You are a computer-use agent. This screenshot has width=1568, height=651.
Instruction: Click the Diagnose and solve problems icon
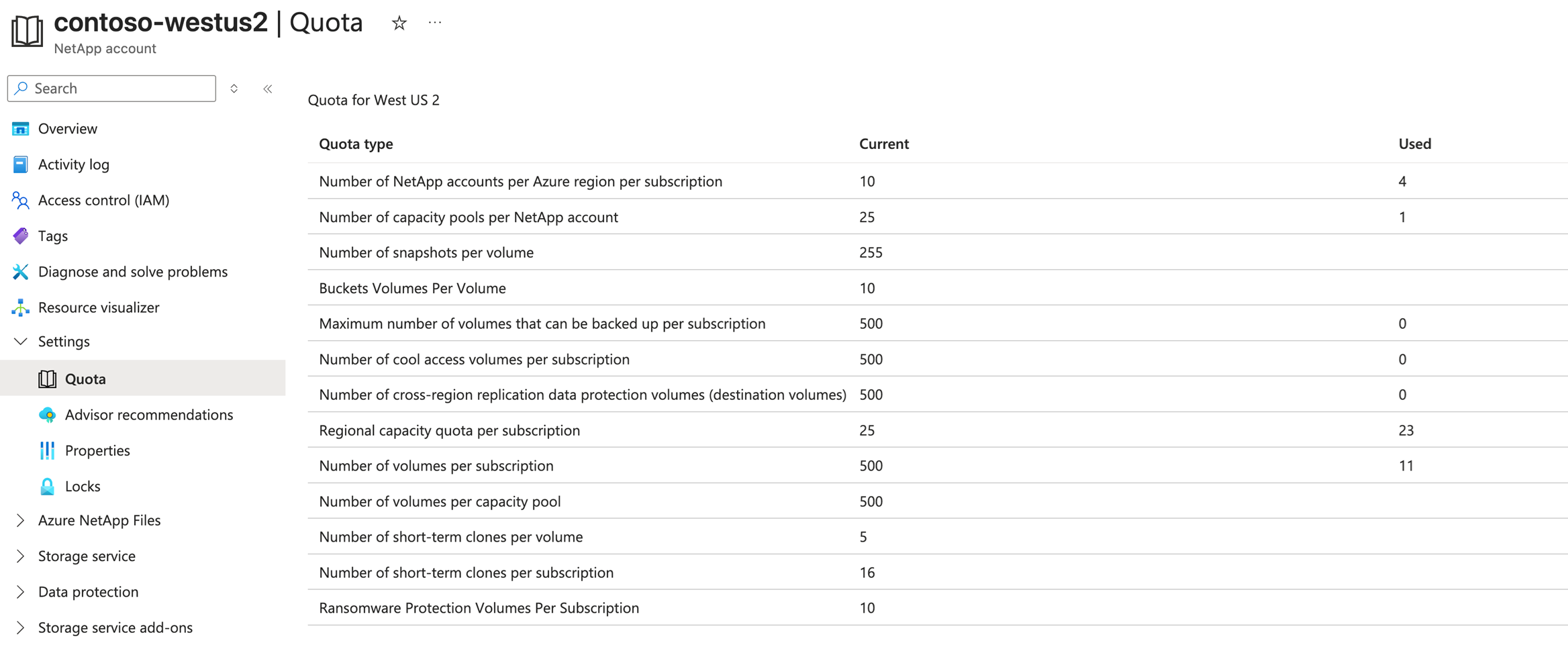(20, 271)
